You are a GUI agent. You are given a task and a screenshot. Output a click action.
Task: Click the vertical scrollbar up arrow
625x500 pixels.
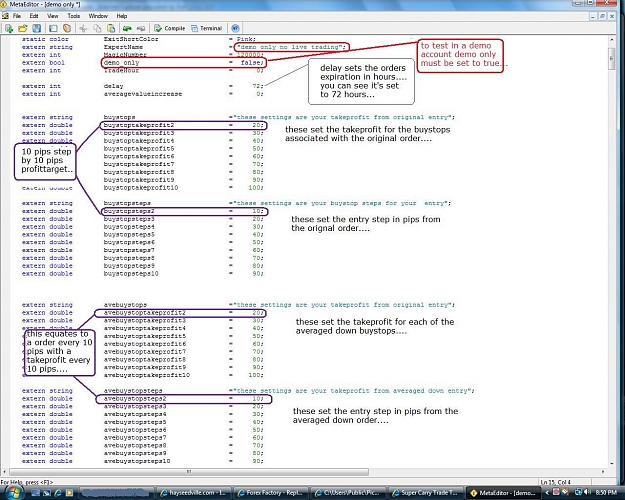[612, 39]
